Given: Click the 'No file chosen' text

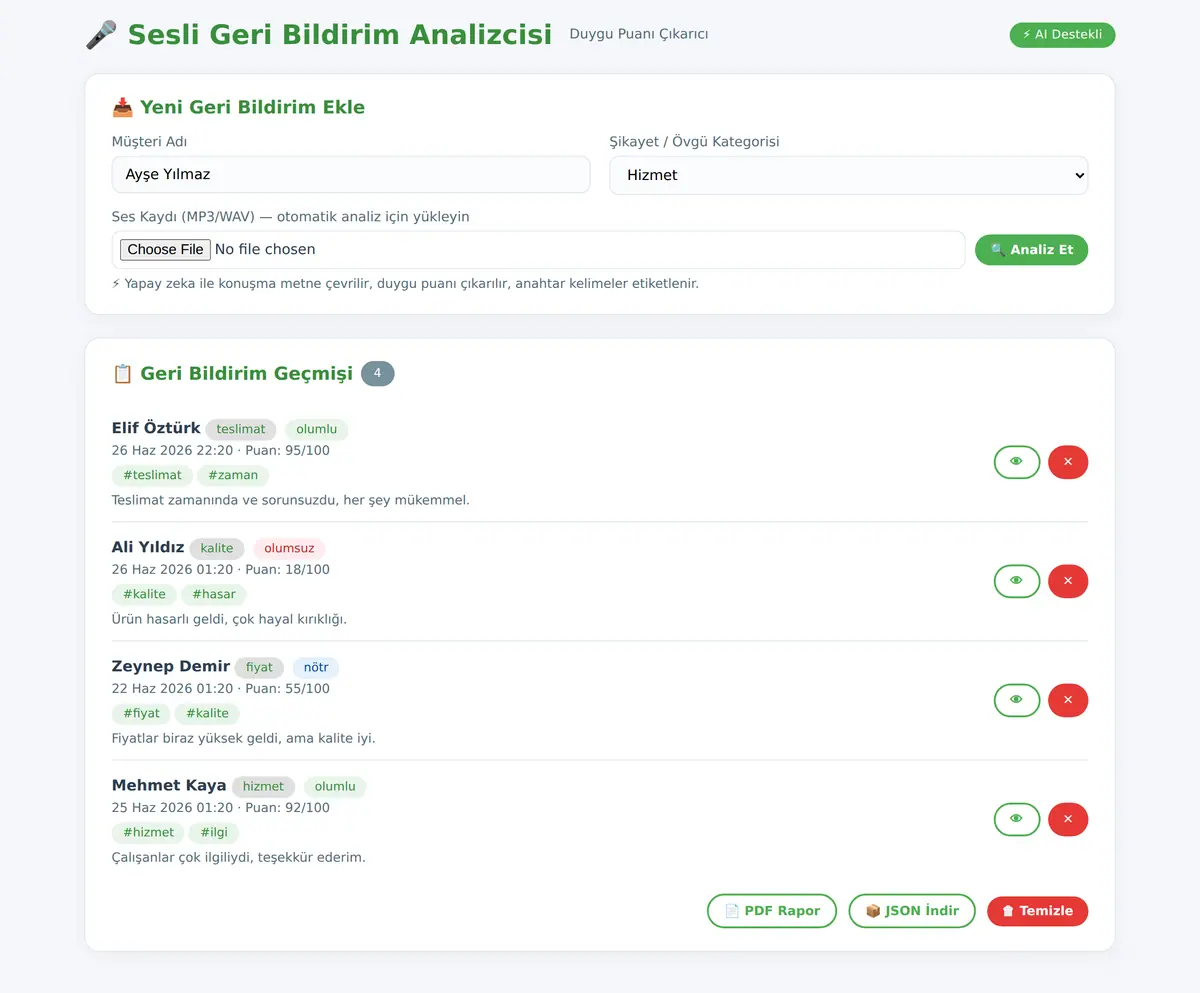Looking at the screenshot, I should (x=265, y=249).
